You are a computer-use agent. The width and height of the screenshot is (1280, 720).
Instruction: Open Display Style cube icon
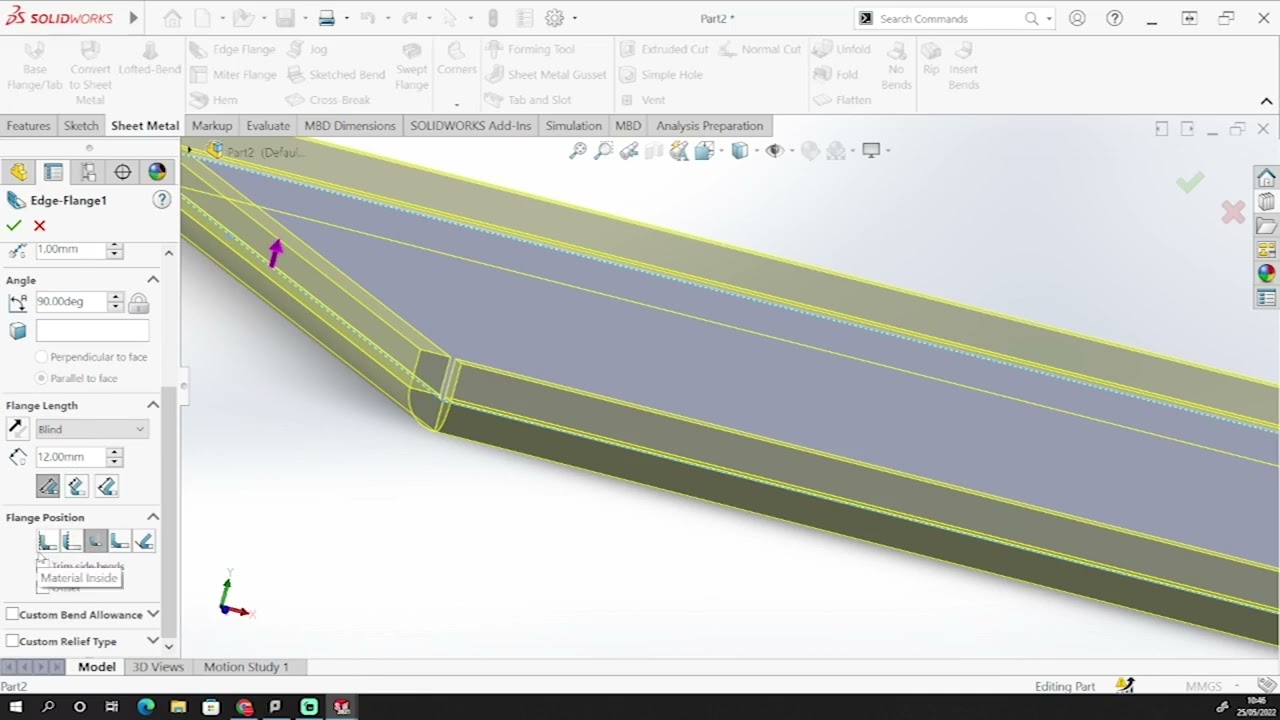[740, 151]
